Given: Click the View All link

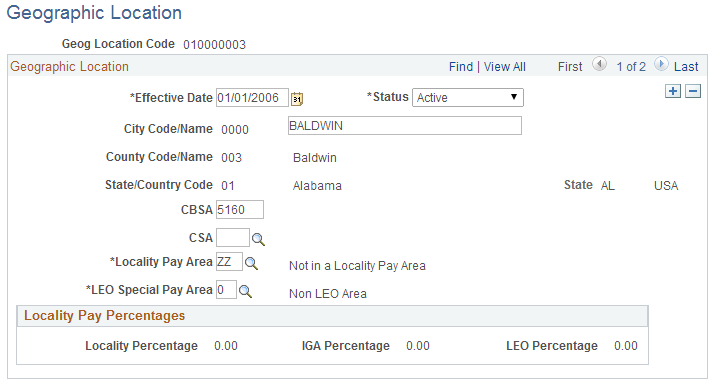Looking at the screenshot, I should (505, 67).
